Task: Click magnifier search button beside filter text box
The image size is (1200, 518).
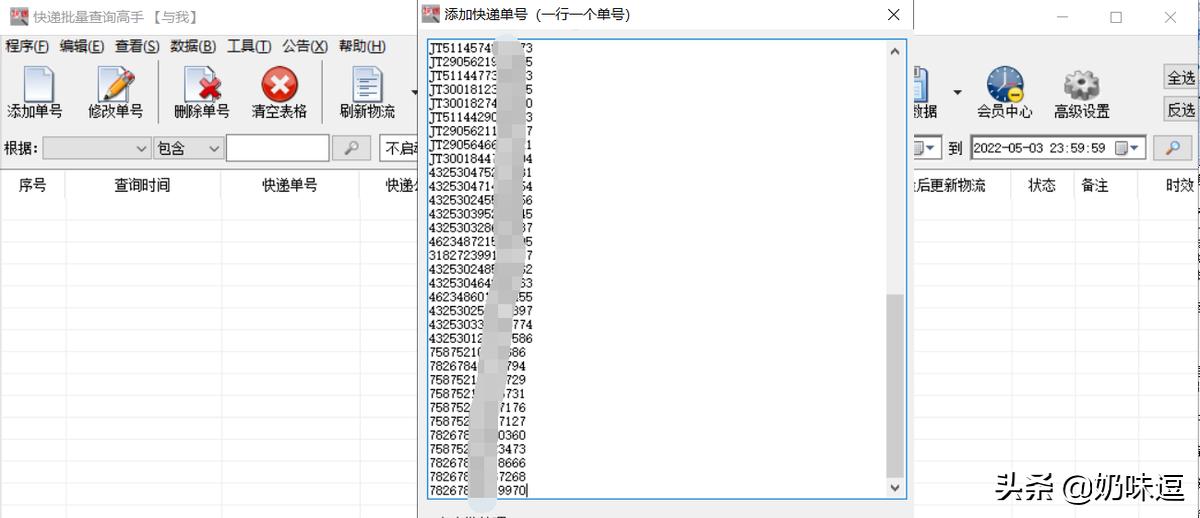Action: point(351,148)
